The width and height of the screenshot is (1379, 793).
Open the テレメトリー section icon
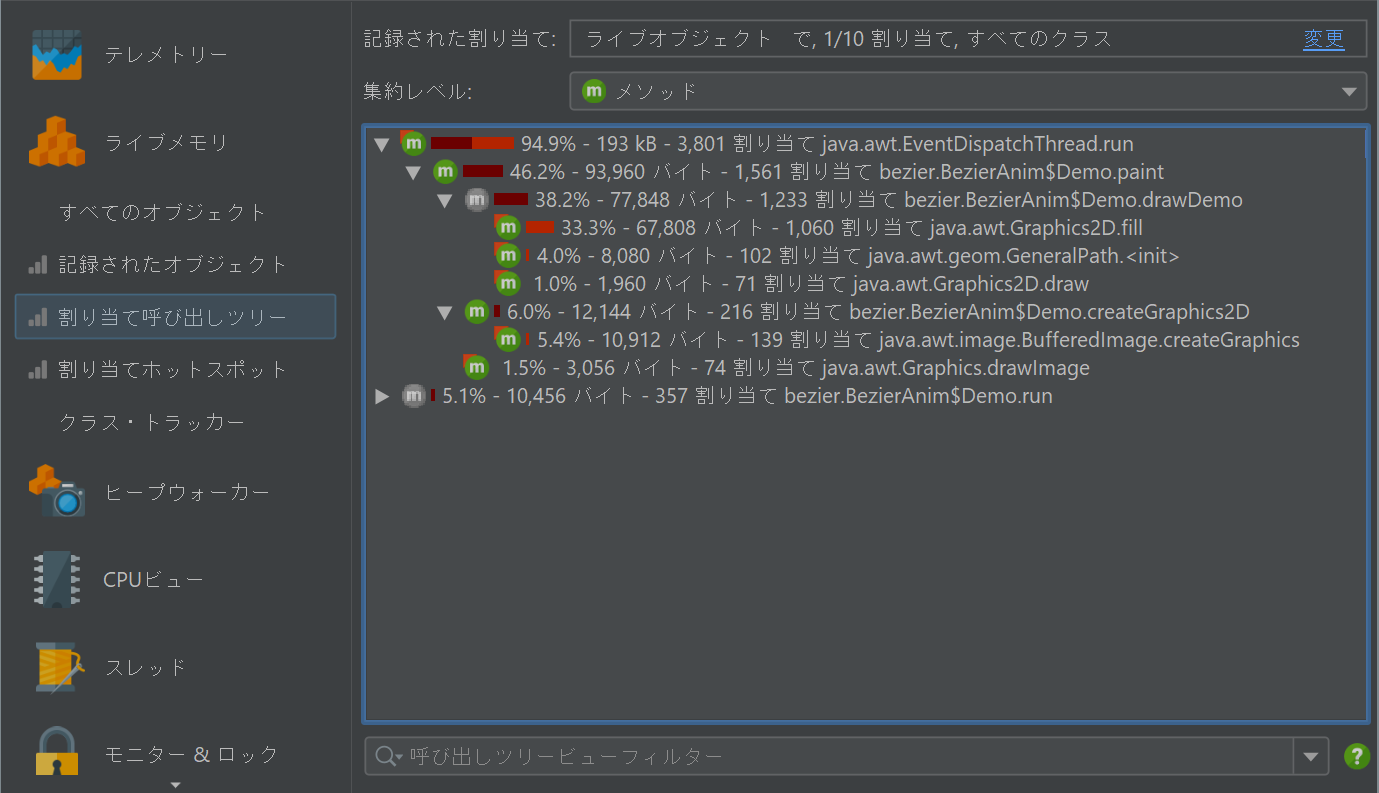coord(56,55)
